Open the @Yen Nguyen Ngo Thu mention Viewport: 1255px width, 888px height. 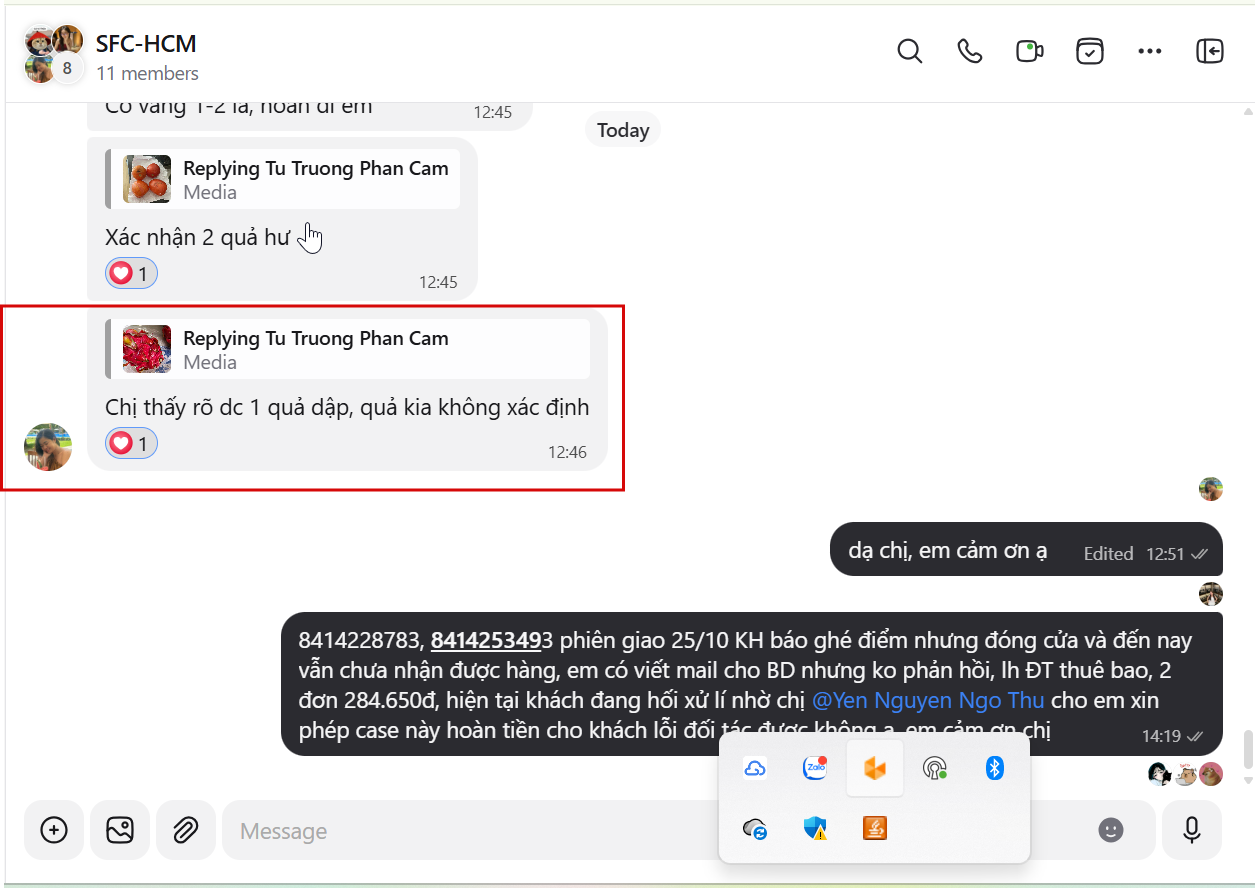click(928, 700)
